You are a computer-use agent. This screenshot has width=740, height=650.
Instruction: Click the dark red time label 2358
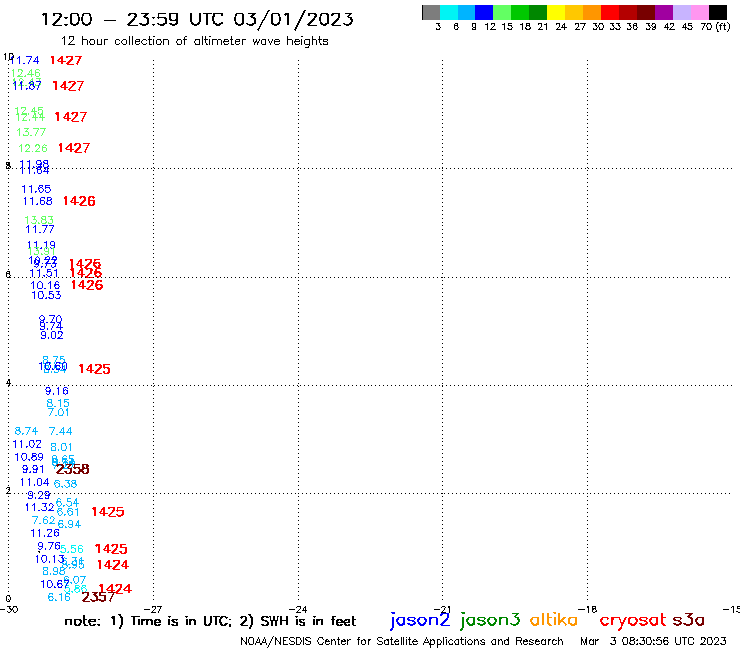(x=73, y=469)
